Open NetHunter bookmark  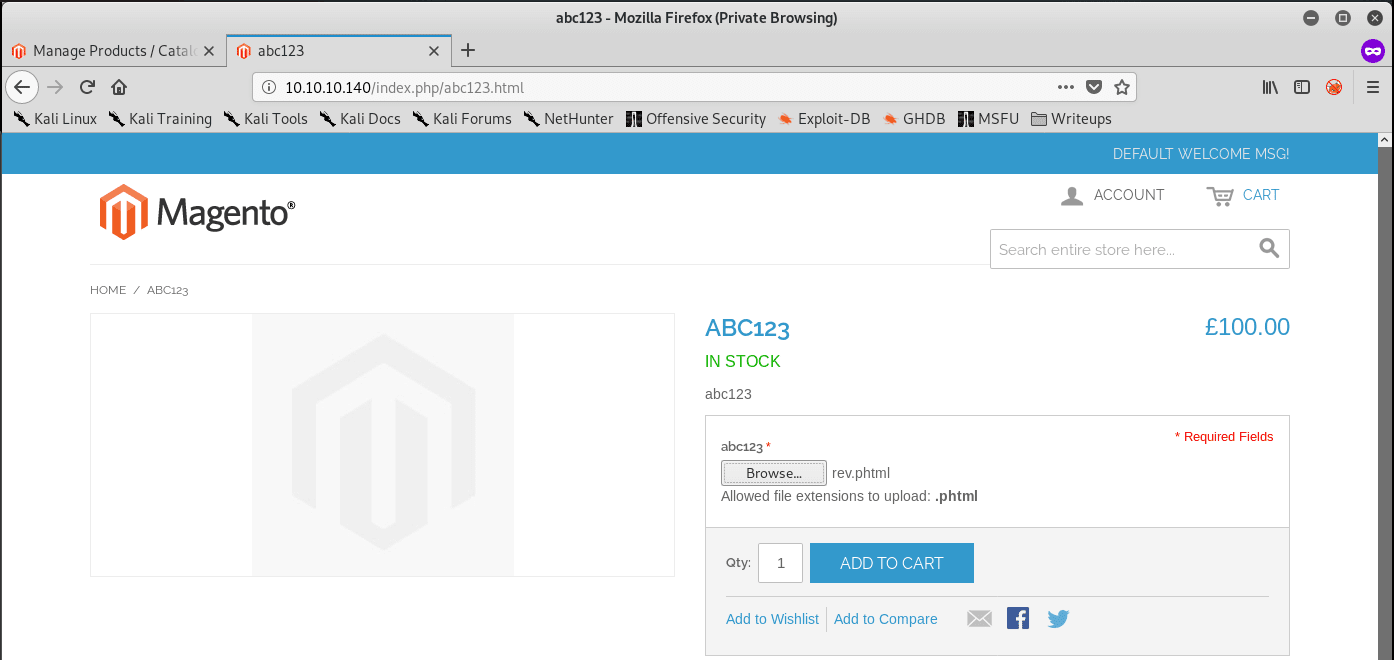[569, 118]
